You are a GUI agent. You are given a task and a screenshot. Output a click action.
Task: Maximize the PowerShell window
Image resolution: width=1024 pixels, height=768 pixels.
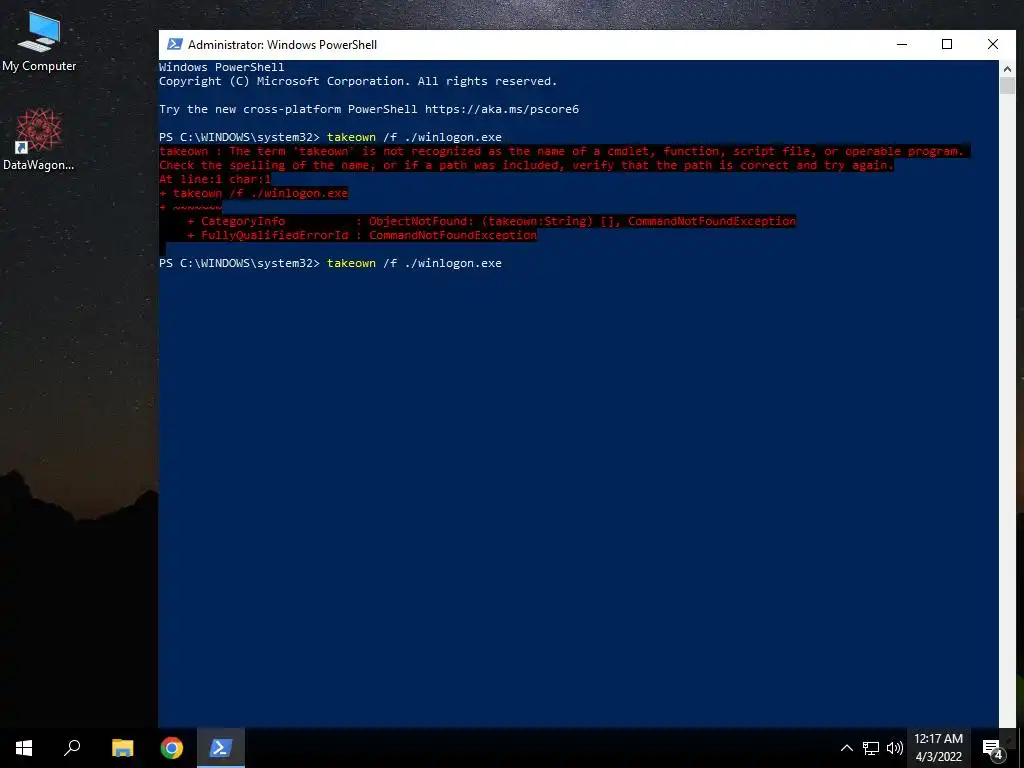point(947,44)
